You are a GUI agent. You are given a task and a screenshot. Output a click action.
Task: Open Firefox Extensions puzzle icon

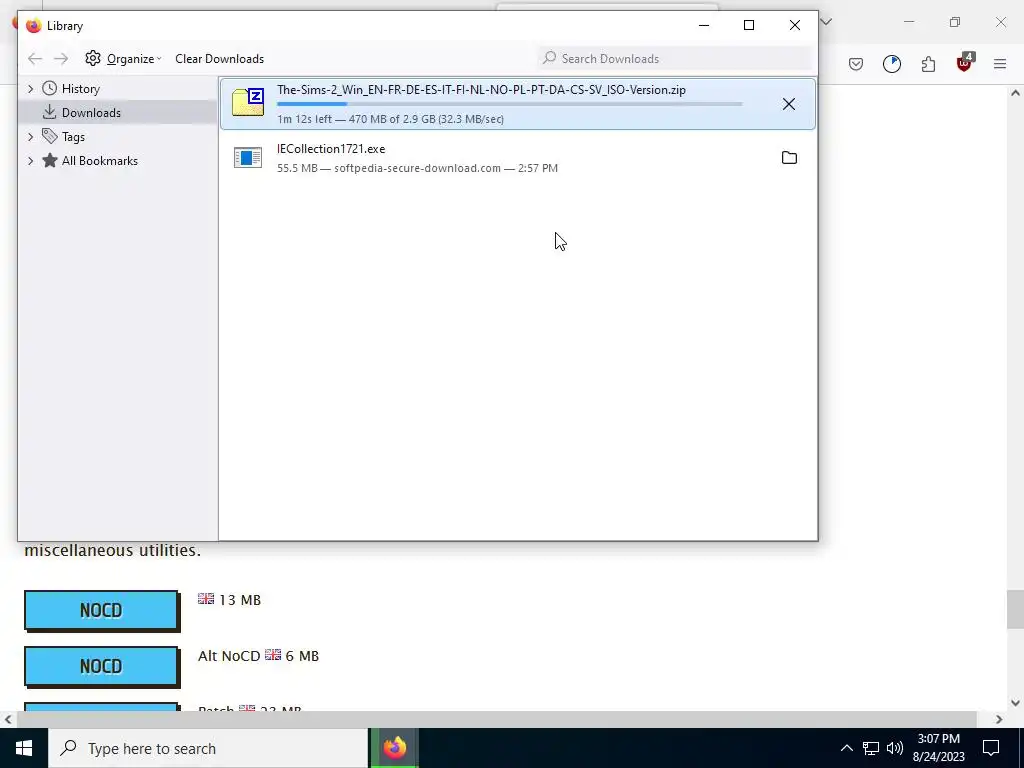(x=928, y=64)
